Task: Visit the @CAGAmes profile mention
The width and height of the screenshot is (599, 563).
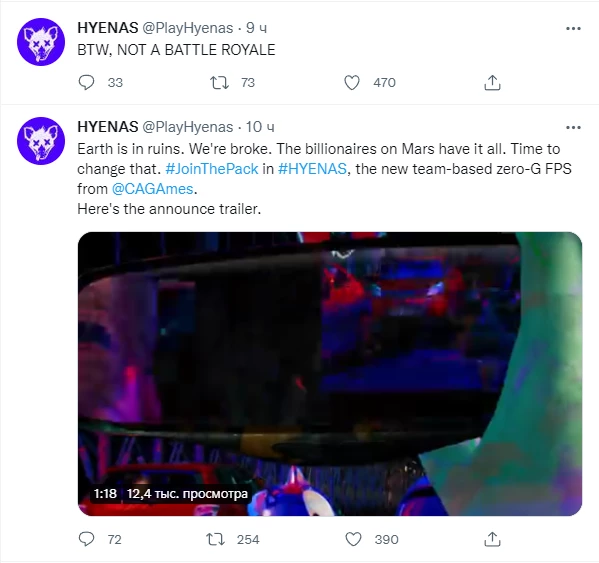Action: (x=152, y=189)
